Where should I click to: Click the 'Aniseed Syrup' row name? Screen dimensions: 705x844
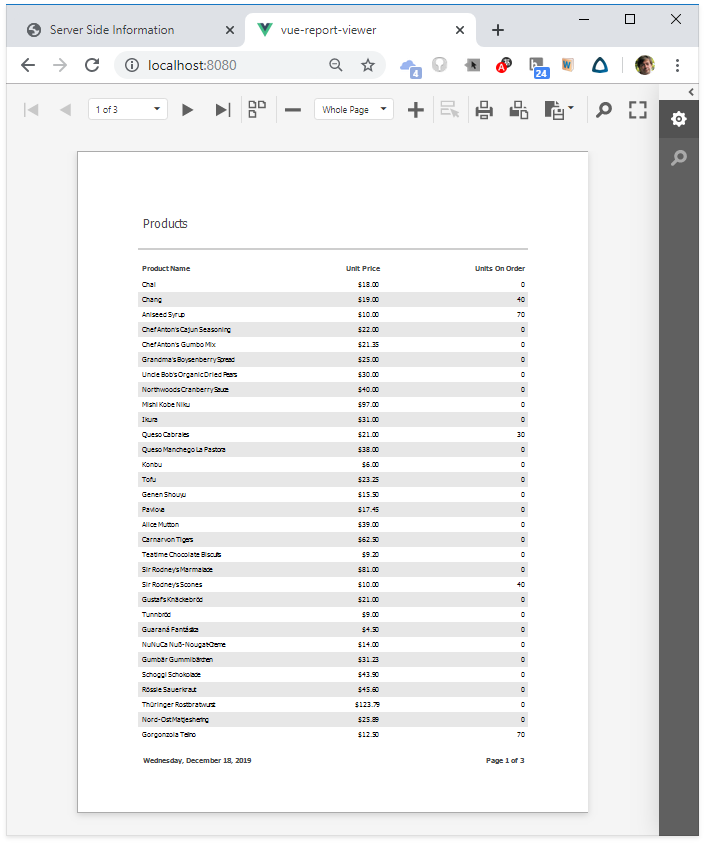point(163,314)
